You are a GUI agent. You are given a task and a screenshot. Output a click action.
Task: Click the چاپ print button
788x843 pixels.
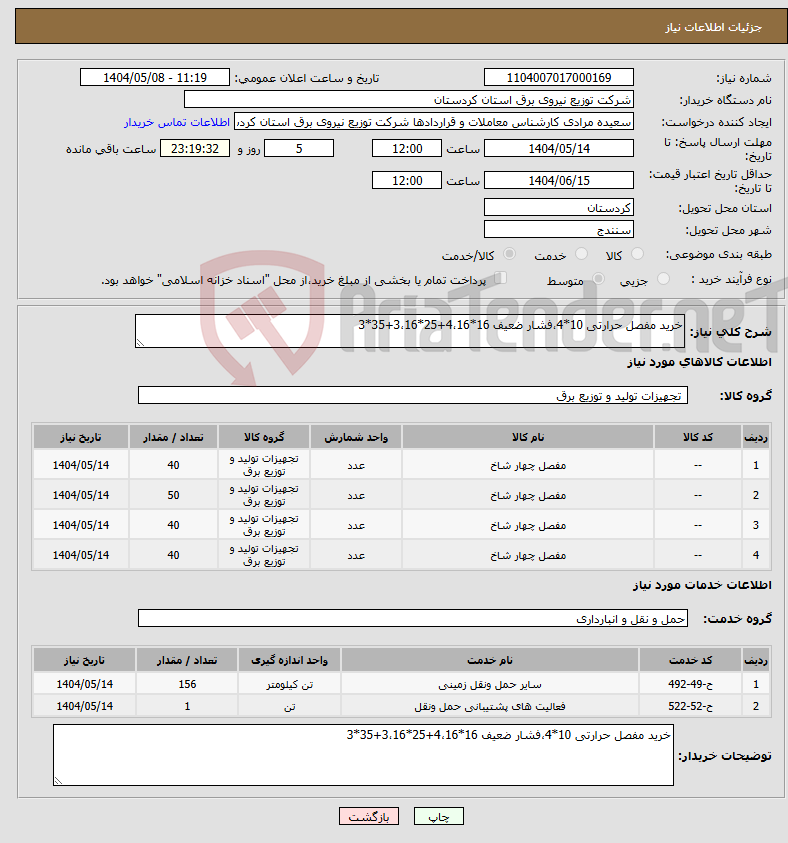tap(439, 817)
